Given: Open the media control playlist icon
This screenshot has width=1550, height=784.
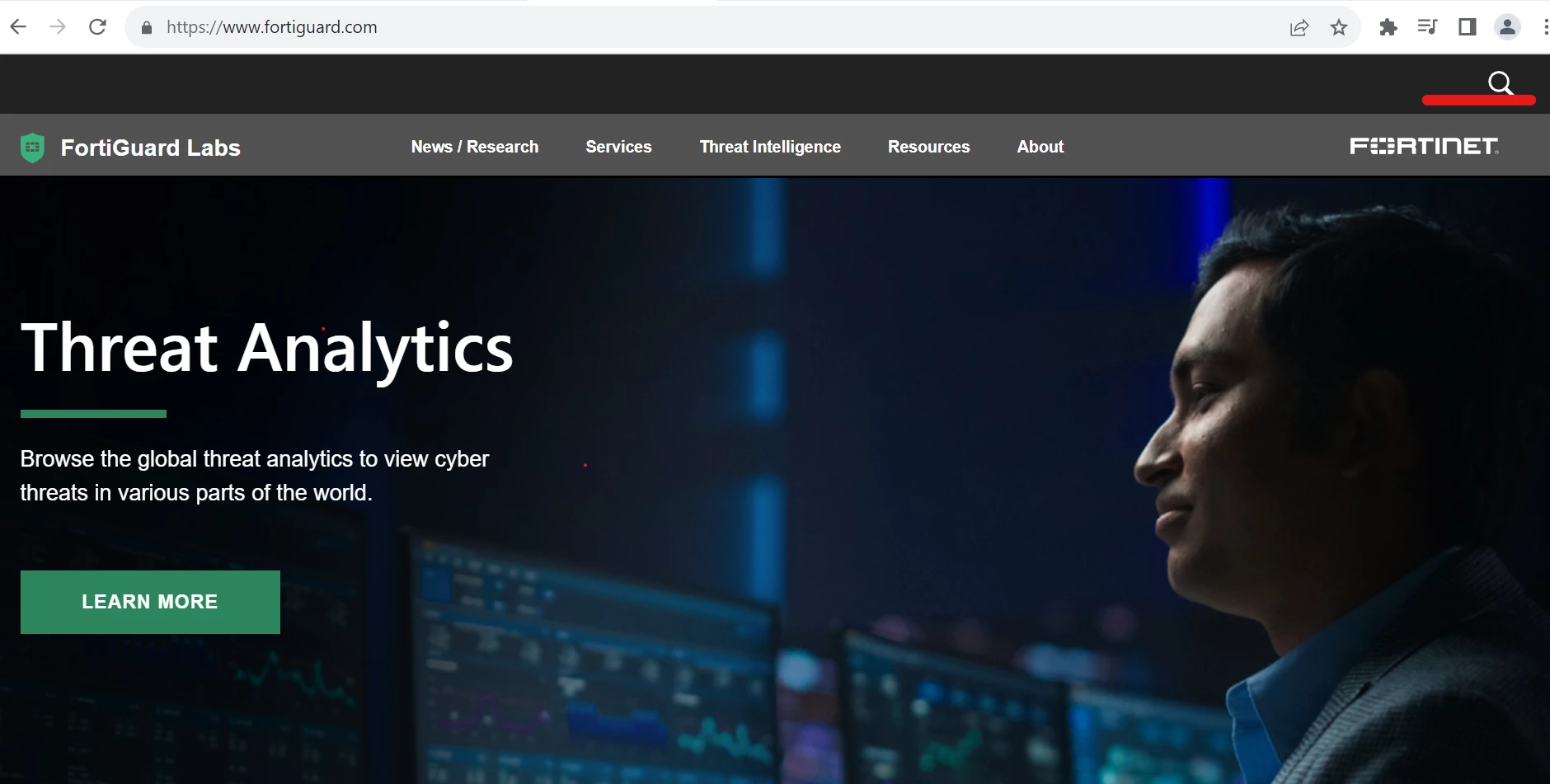Looking at the screenshot, I should tap(1427, 27).
